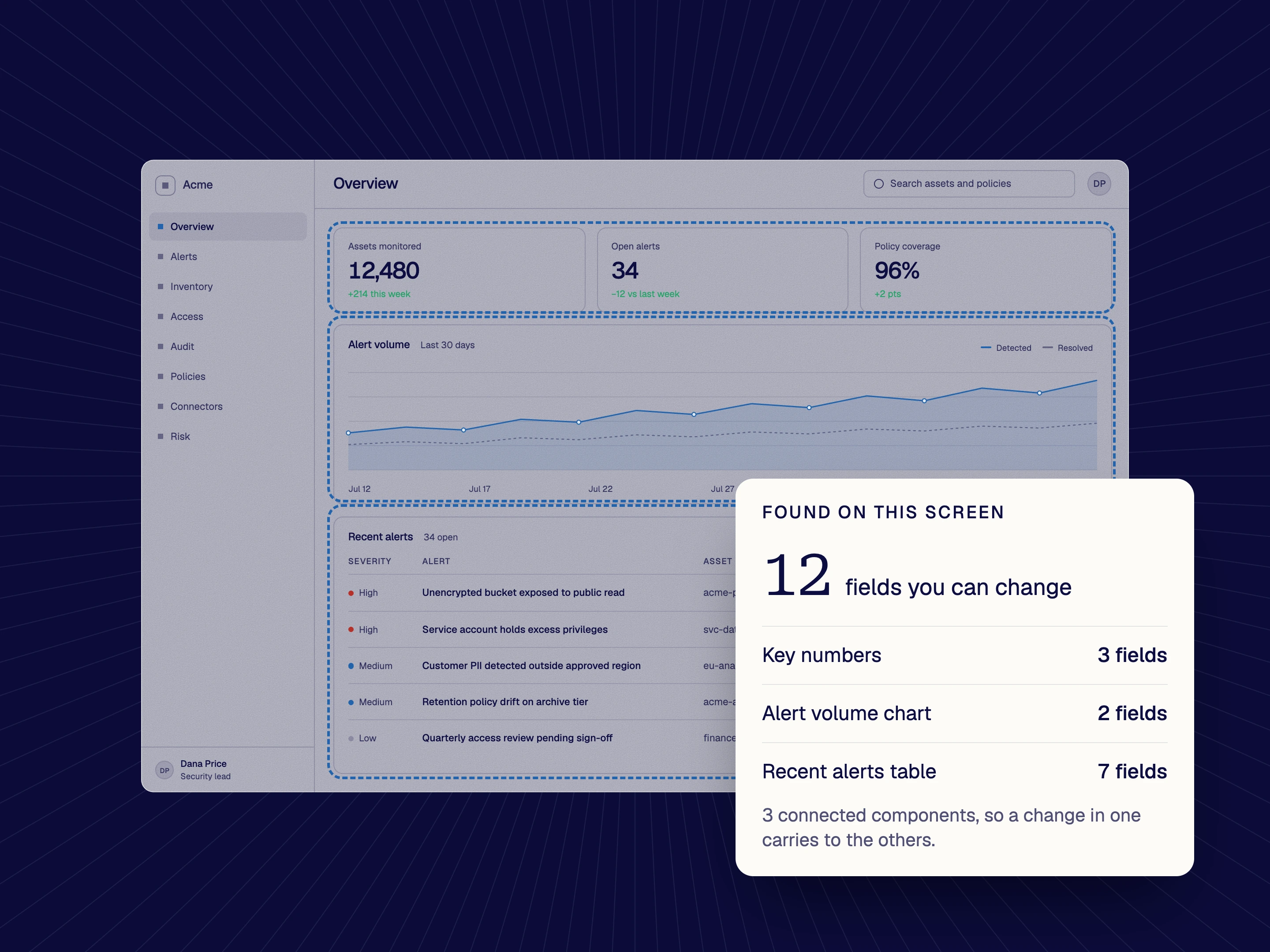Open the Assets monitored card
Image resolution: width=1270 pixels, height=952 pixels.
[x=459, y=270]
